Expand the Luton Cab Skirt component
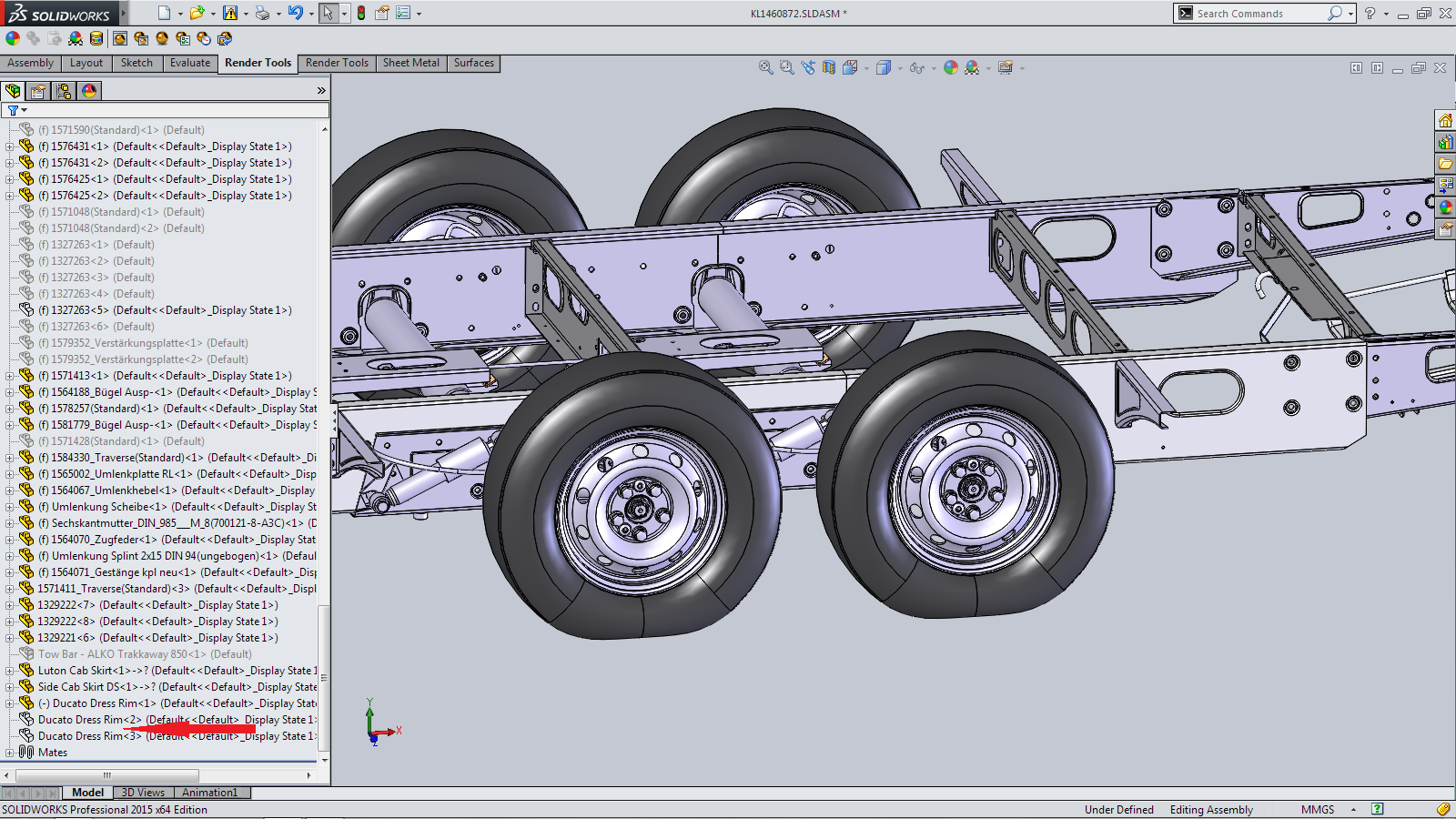1456x819 pixels. pyautogui.click(x=10, y=671)
